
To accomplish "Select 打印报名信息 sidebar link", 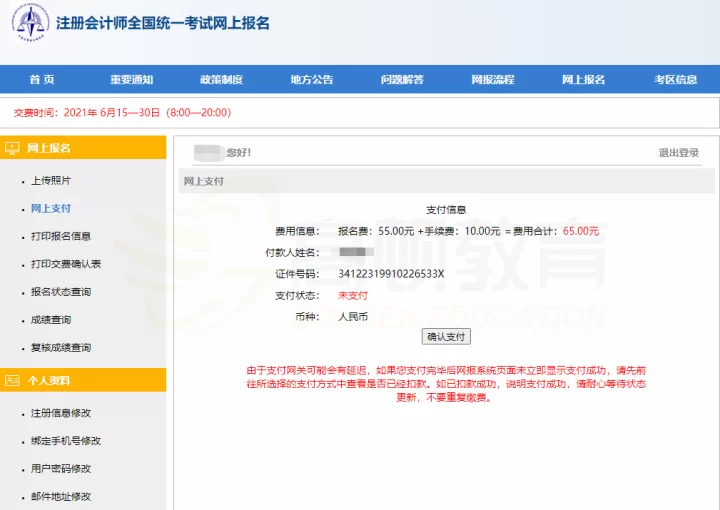I will point(61,237).
